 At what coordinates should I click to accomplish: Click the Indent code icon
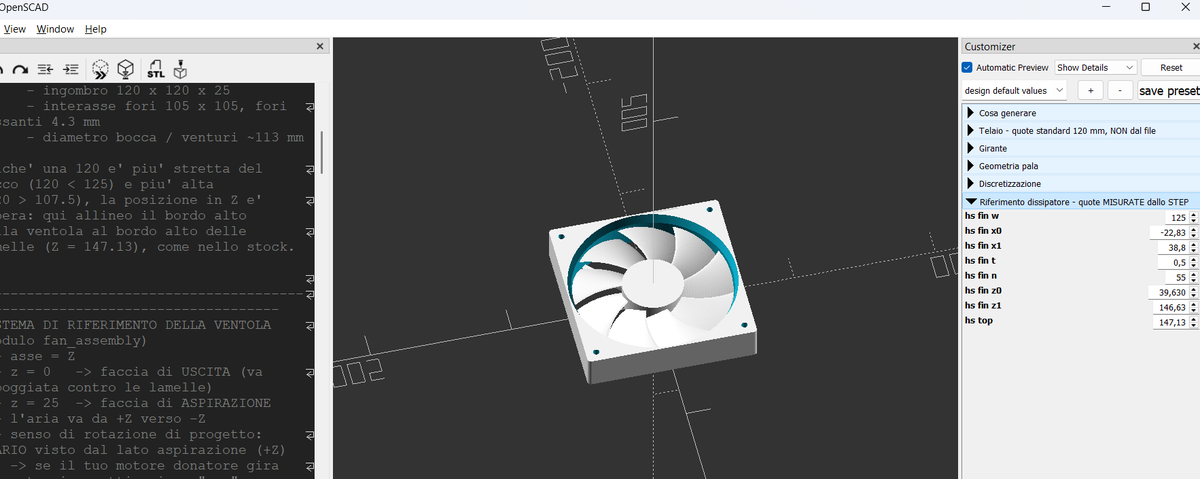point(70,69)
